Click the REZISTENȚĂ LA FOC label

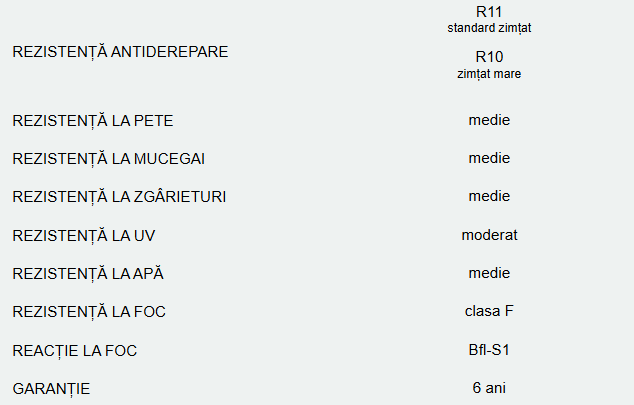89,312
